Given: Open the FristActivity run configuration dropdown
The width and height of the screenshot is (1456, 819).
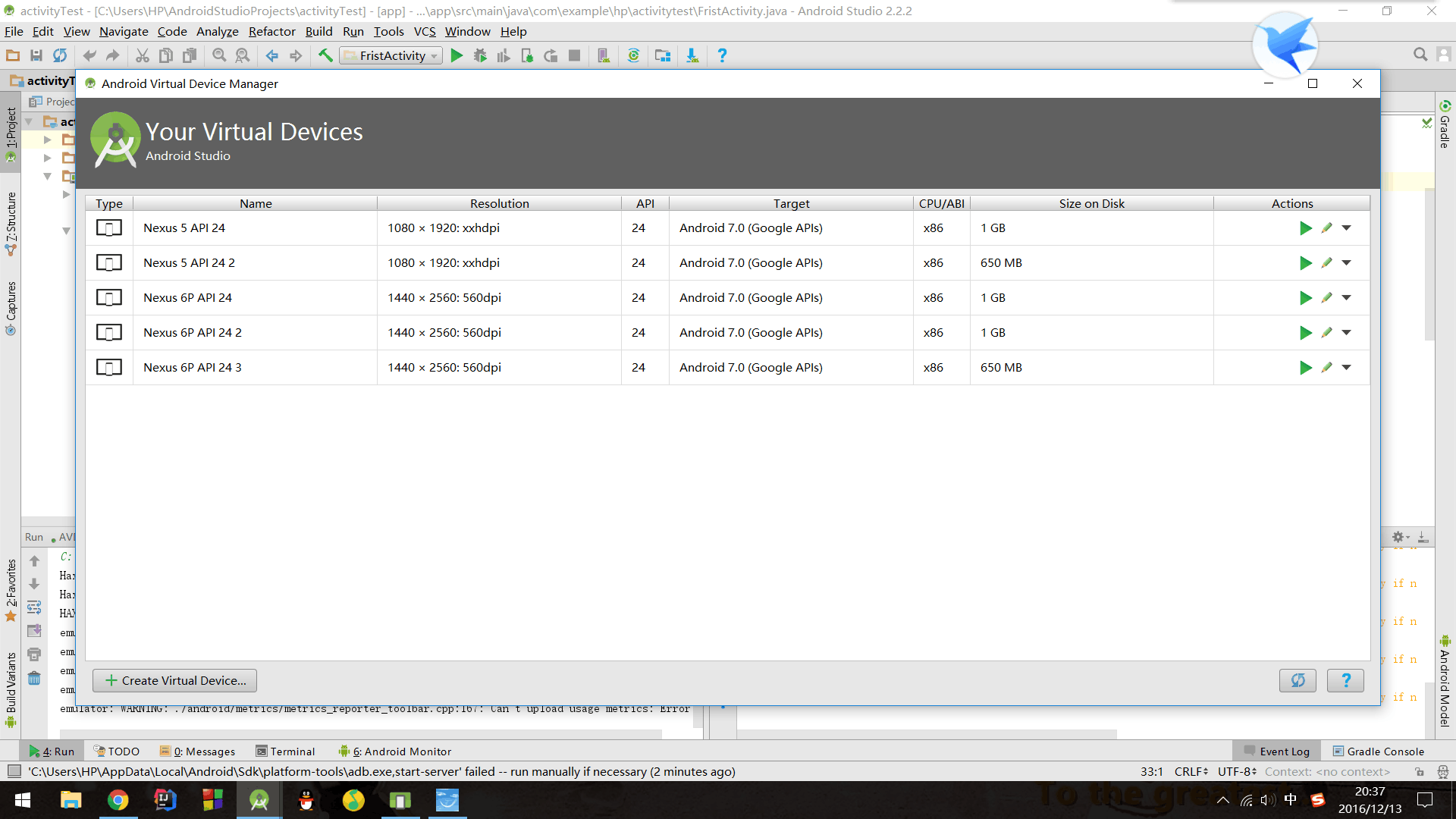Looking at the screenshot, I should click(391, 55).
